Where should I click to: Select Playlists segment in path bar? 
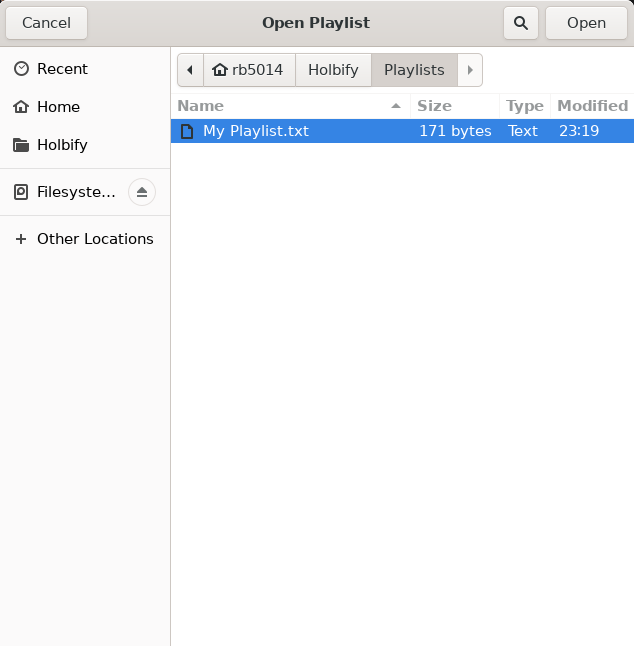(414, 70)
